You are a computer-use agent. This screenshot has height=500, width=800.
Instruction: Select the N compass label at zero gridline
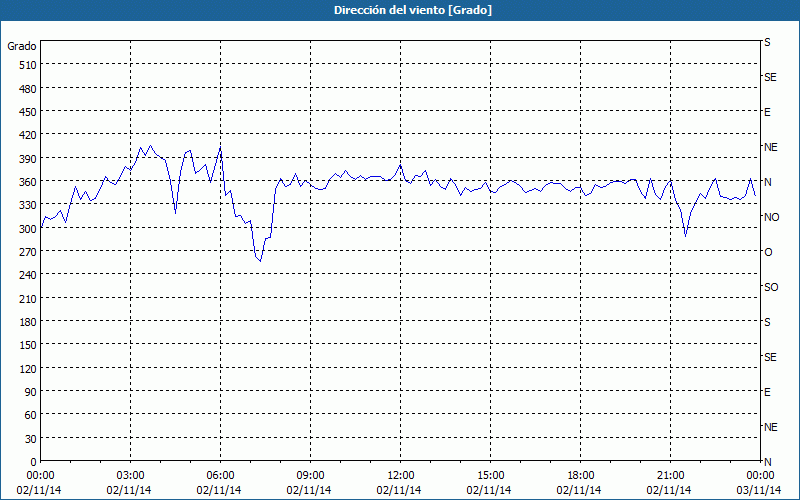click(768, 462)
